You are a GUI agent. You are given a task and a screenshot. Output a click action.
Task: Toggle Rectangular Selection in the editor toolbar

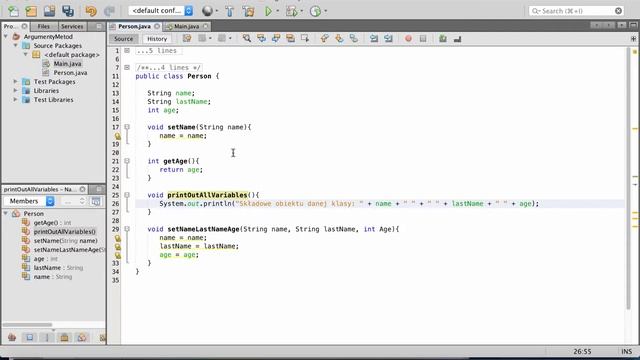tap(305, 38)
